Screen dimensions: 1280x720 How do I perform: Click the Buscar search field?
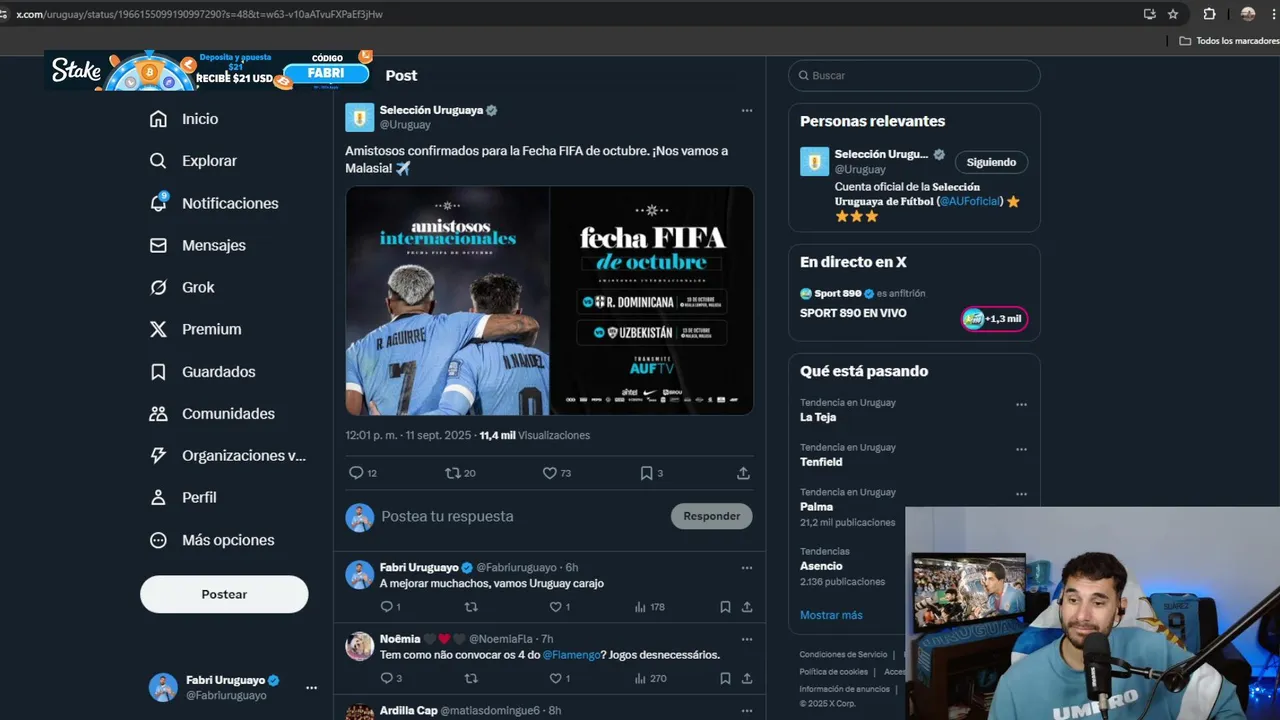pos(914,75)
